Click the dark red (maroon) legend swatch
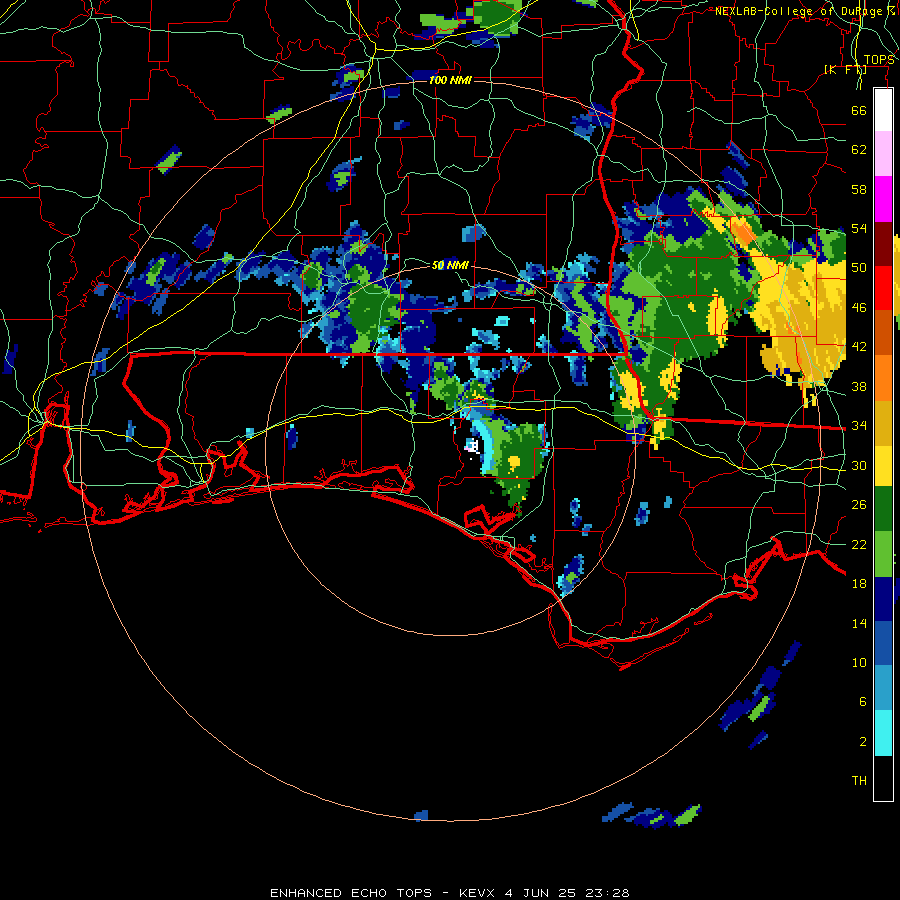 [x=883, y=243]
